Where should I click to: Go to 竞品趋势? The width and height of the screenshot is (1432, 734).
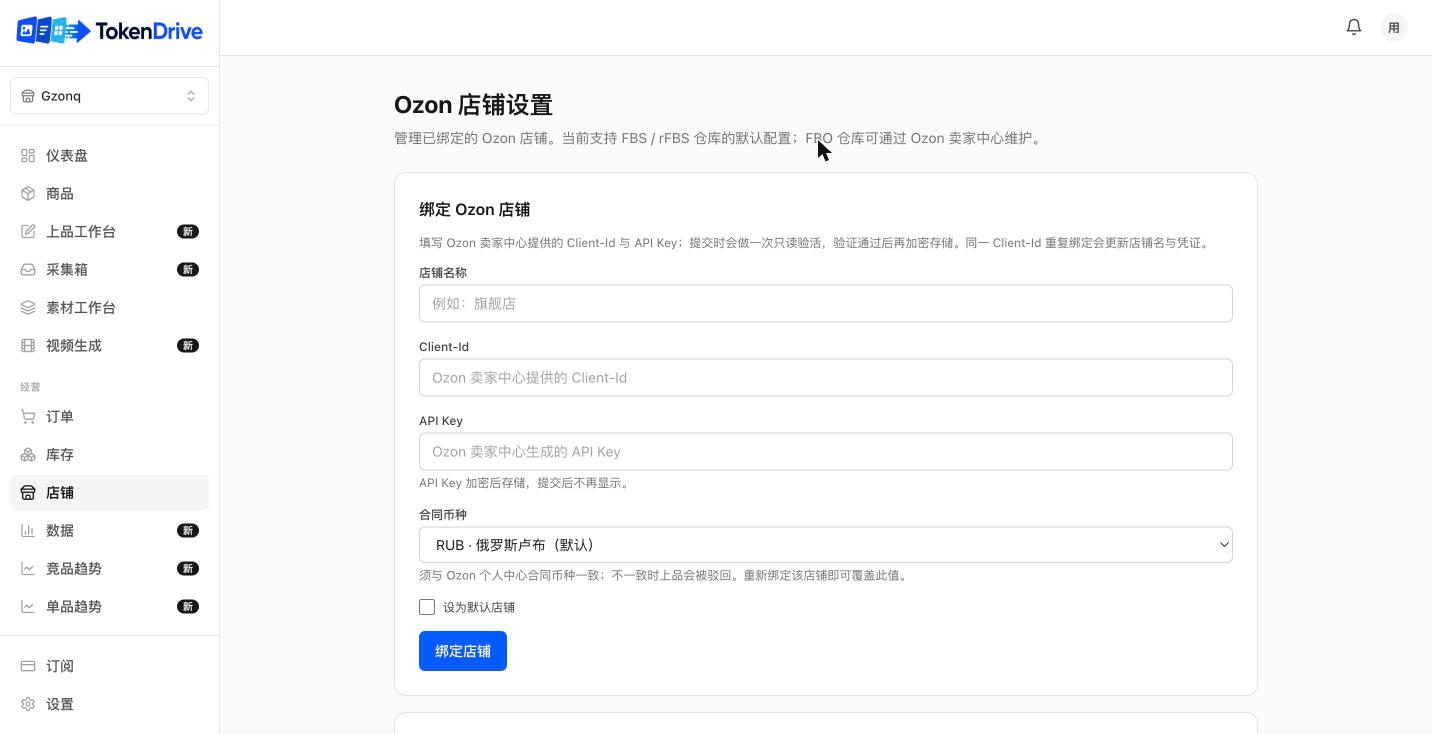(x=110, y=568)
